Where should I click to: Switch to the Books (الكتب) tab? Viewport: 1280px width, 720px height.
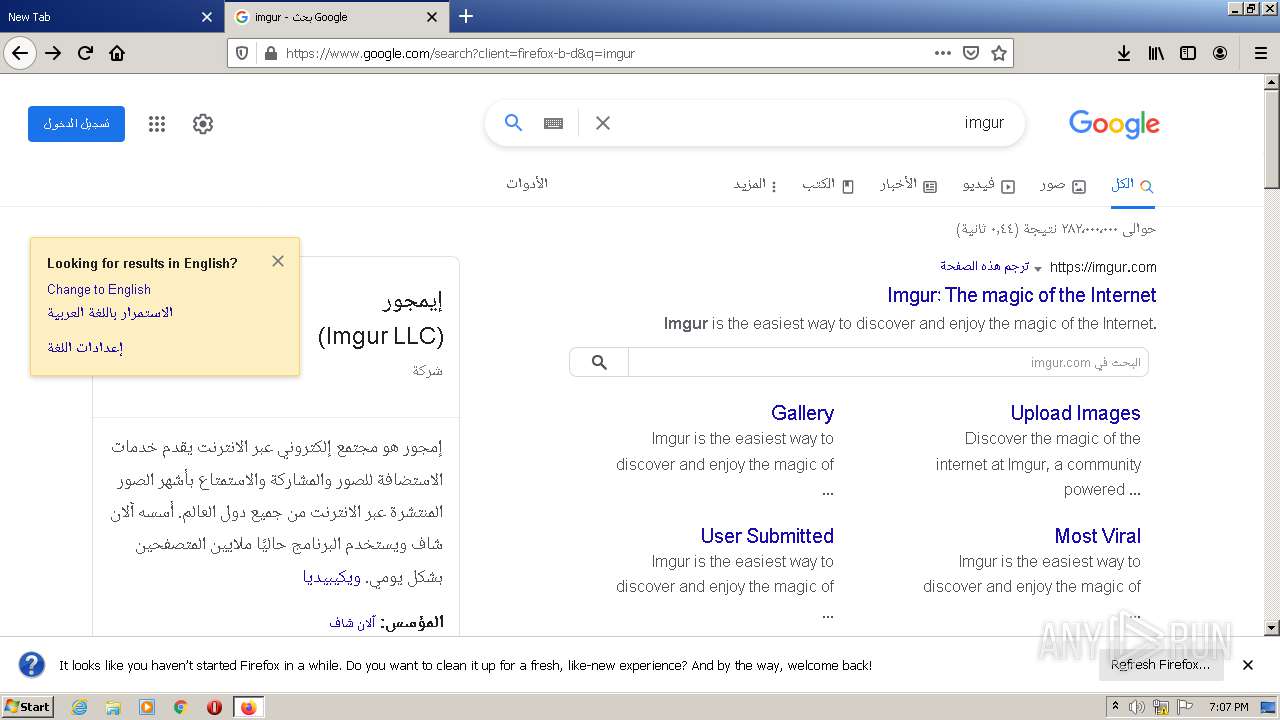coord(828,185)
